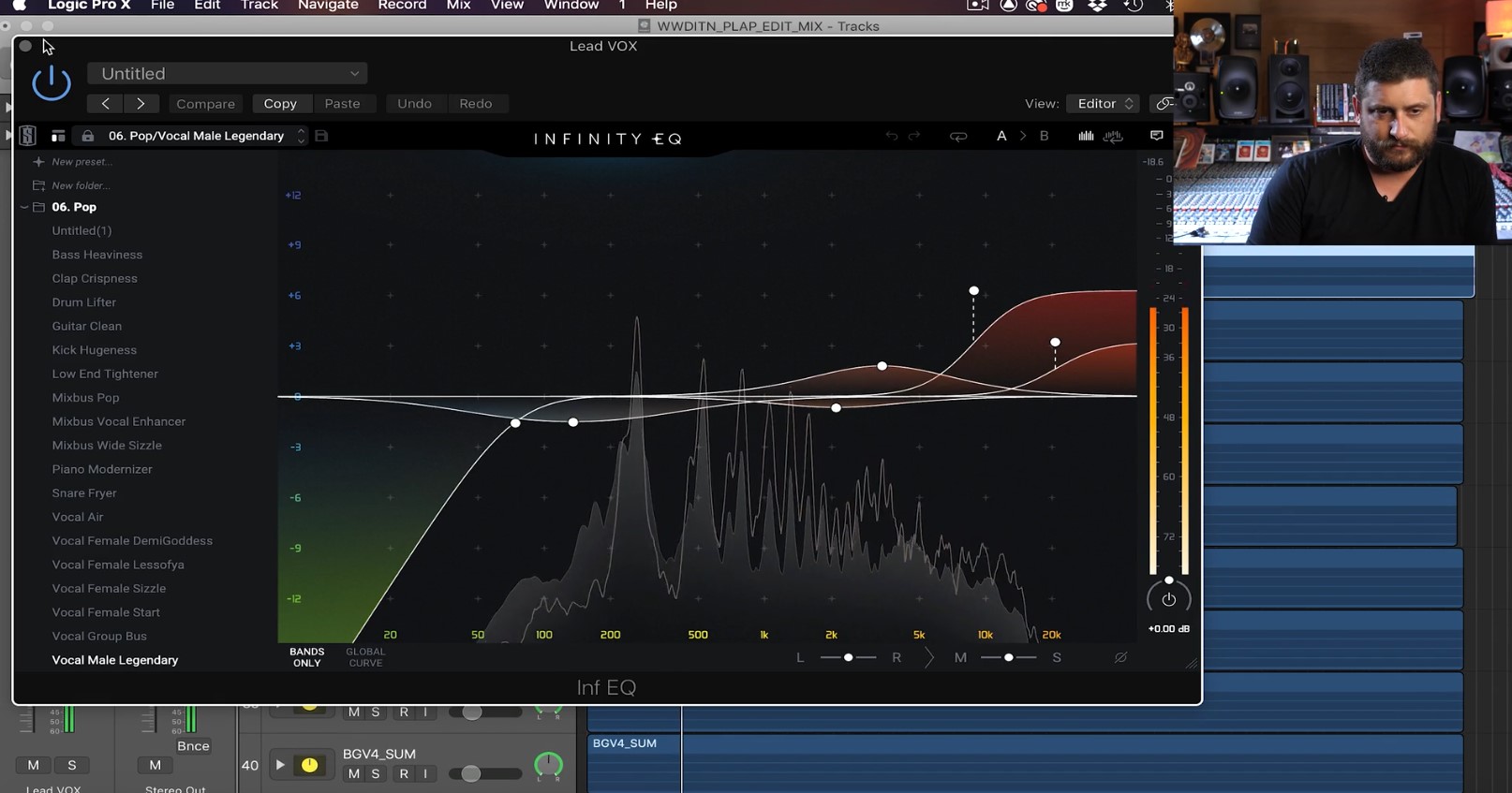This screenshot has height=793, width=1512.
Task: Click the yellow knob icon on BGV4_SUM track
Action: point(309,765)
